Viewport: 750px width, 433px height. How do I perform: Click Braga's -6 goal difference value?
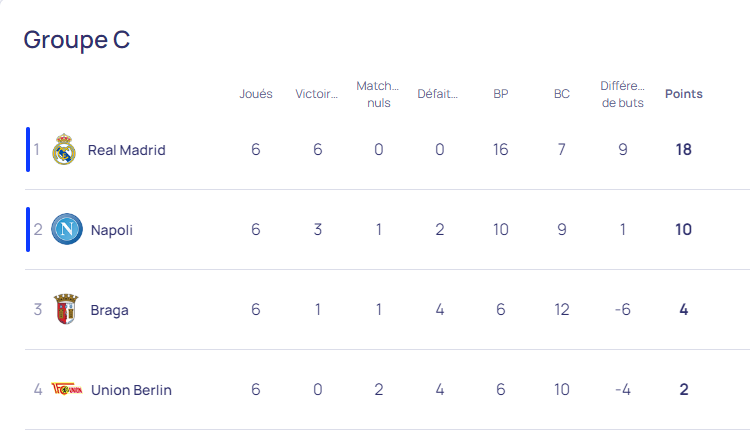tap(623, 310)
